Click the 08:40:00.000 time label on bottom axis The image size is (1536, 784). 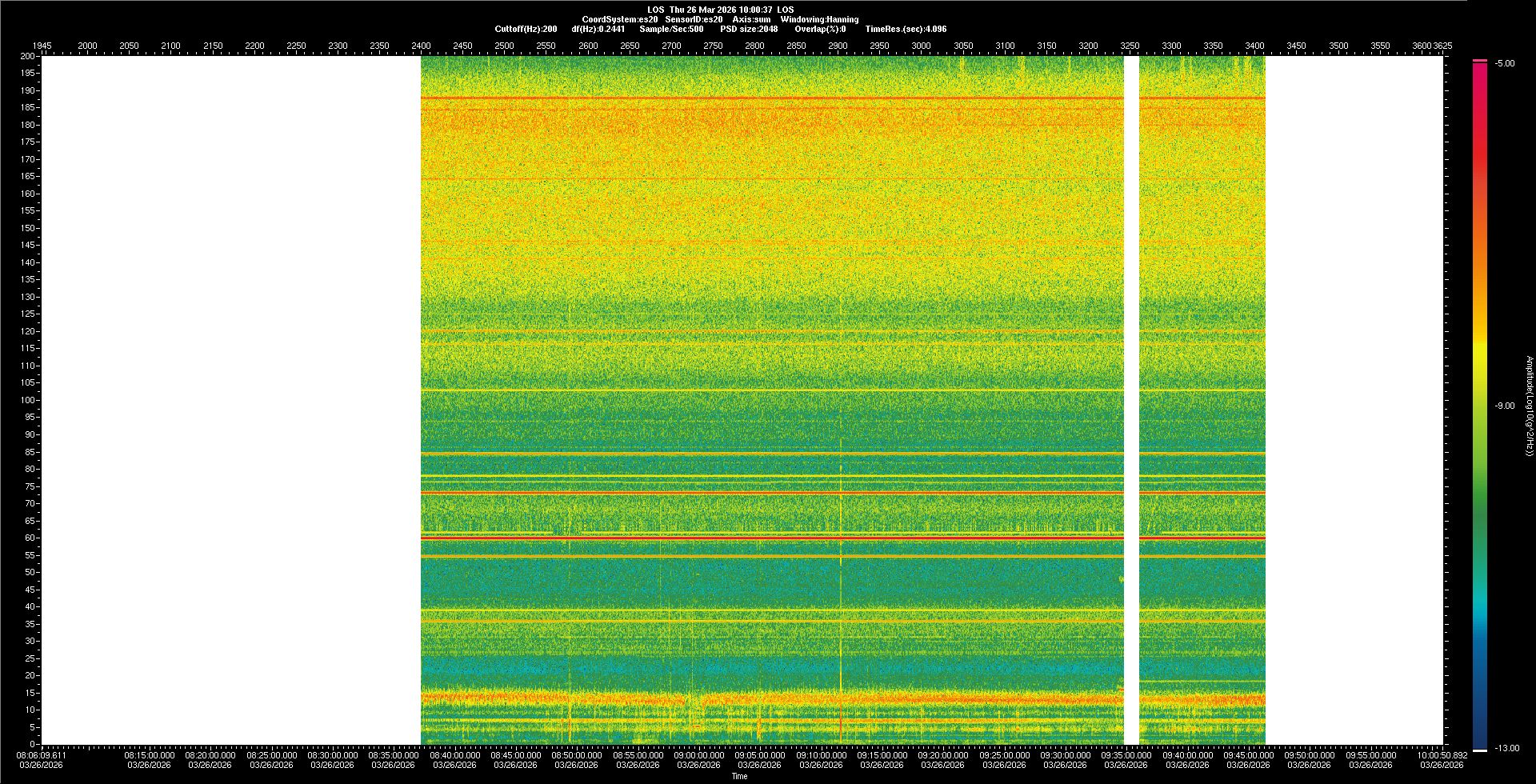click(454, 755)
